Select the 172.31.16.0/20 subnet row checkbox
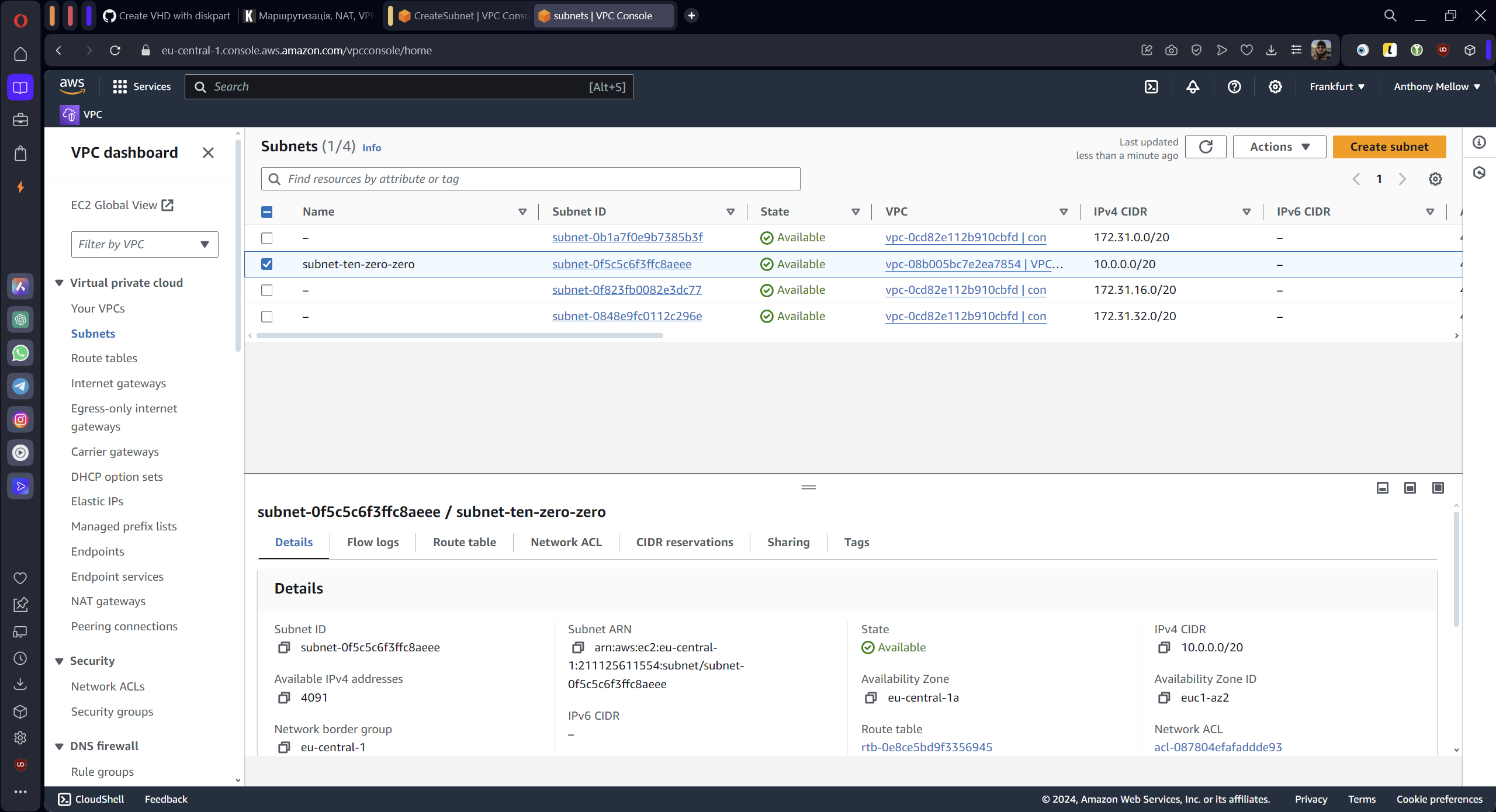The height and width of the screenshot is (812, 1496). (x=267, y=290)
